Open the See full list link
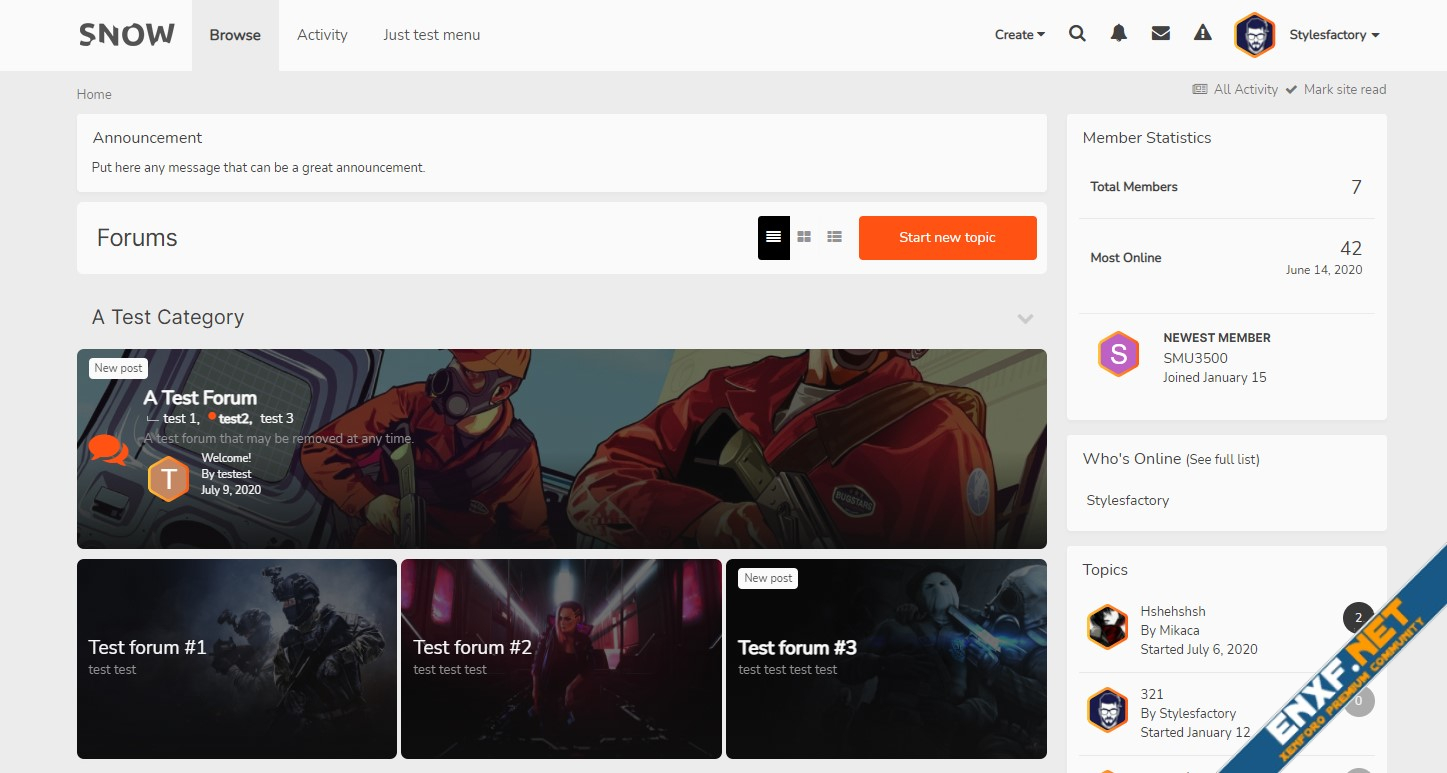 (x=1222, y=460)
